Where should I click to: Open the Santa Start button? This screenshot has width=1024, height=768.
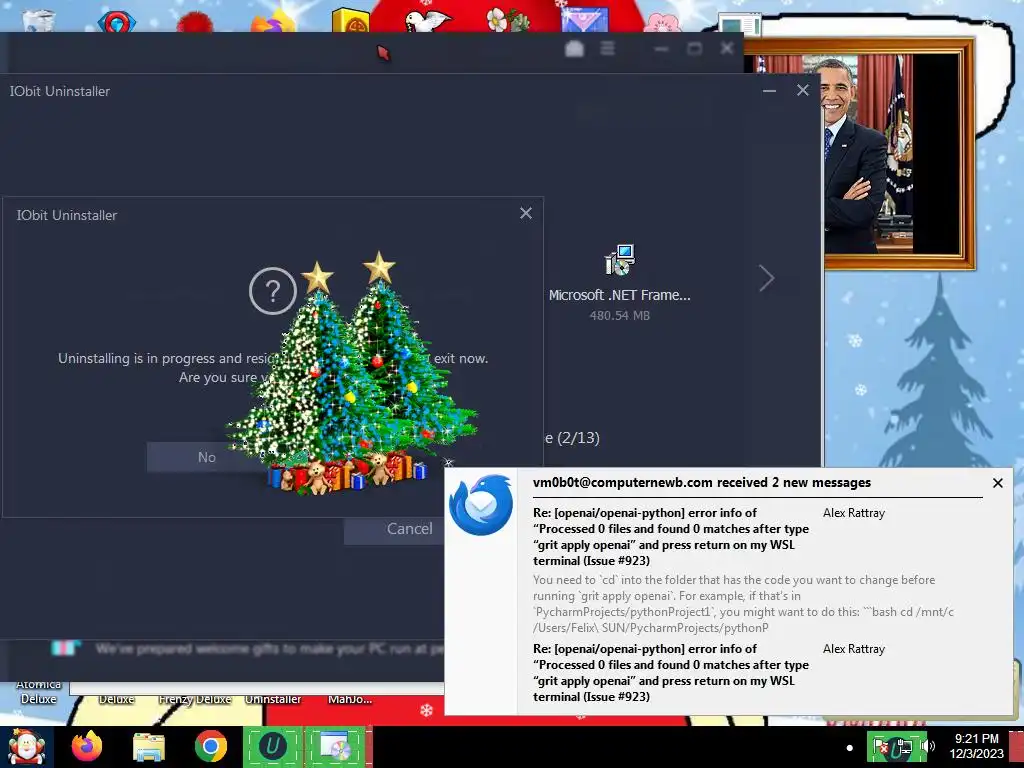coord(26,747)
